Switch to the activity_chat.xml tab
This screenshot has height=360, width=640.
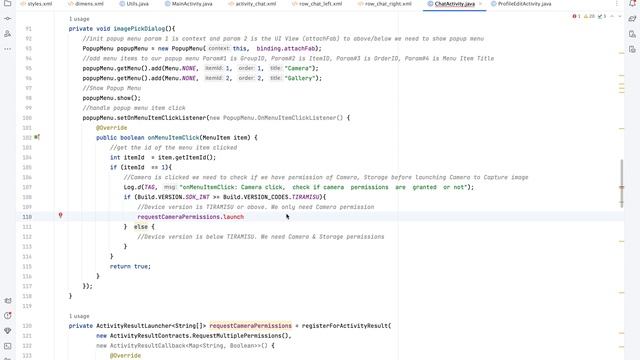point(252,4)
